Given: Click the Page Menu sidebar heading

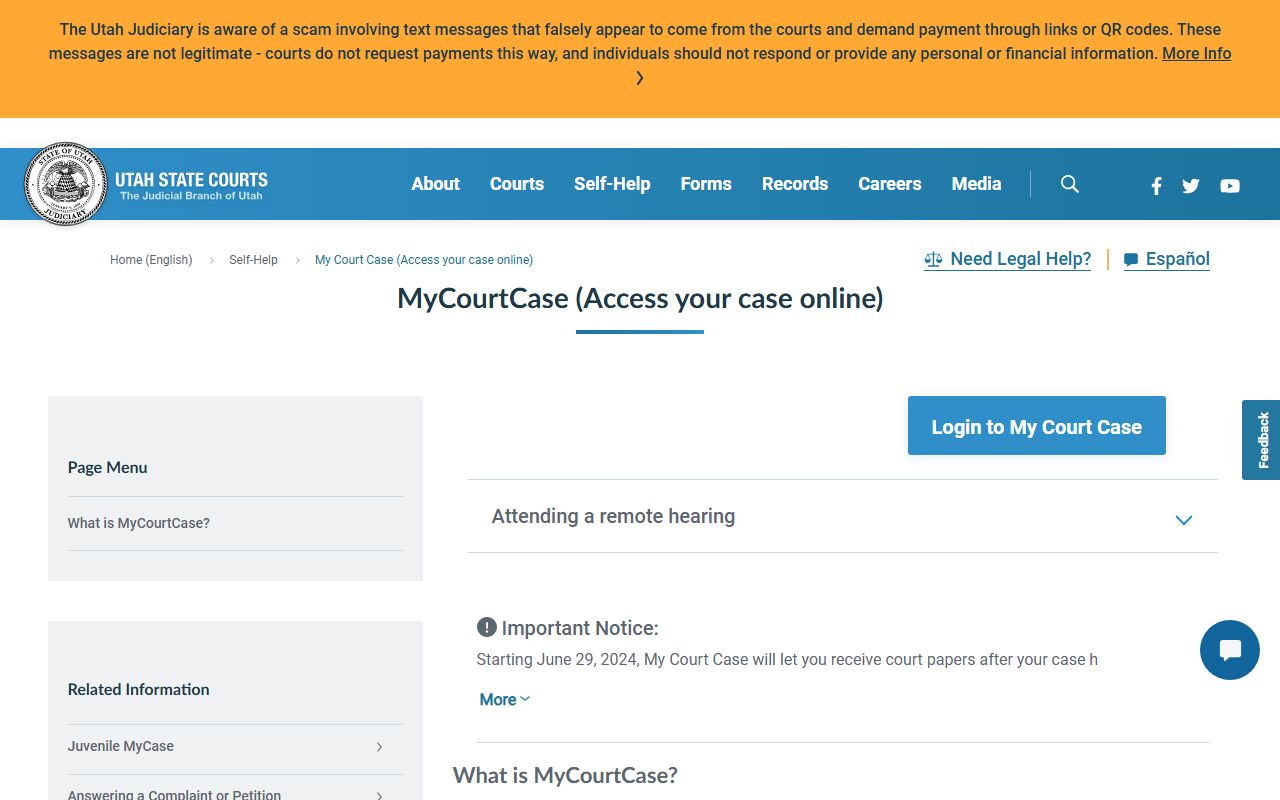Looking at the screenshot, I should pos(108,467).
